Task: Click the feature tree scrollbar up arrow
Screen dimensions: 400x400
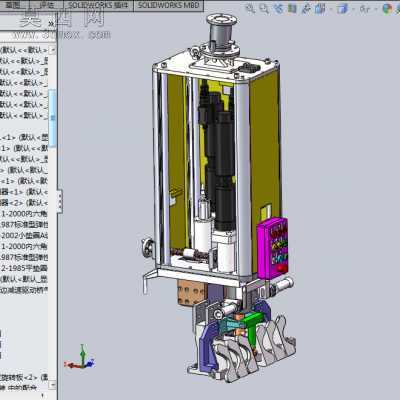Action: coord(52,50)
